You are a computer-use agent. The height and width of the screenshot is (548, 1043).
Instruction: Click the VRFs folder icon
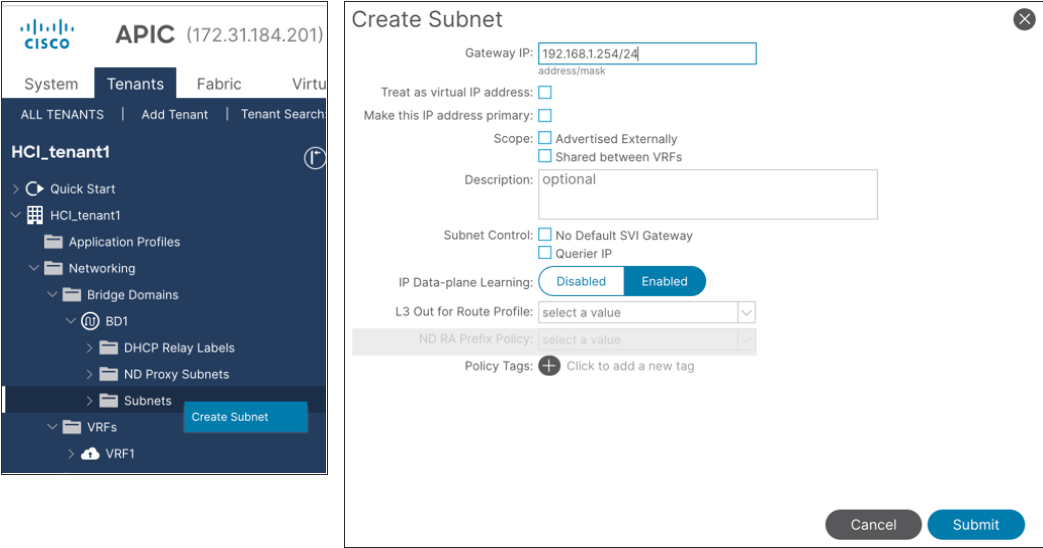click(x=72, y=427)
